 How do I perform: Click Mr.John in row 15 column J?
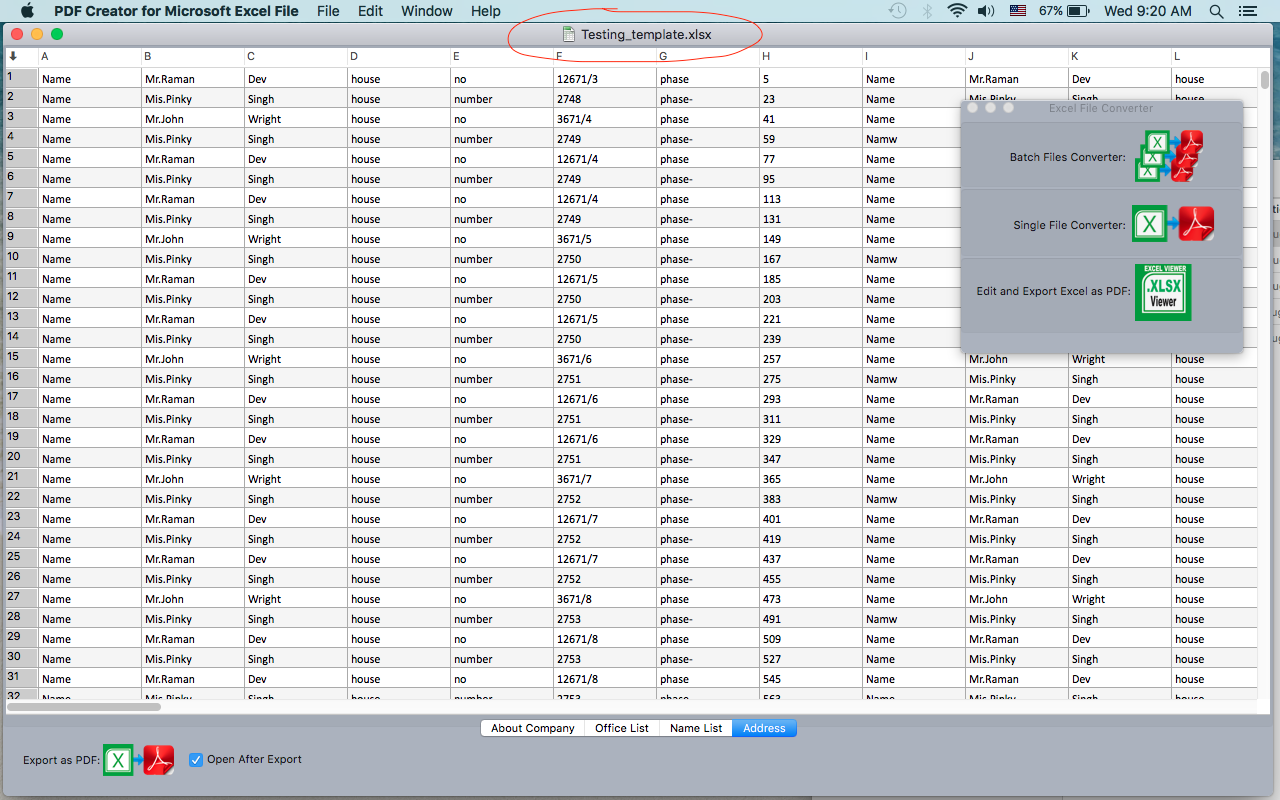point(1017,359)
